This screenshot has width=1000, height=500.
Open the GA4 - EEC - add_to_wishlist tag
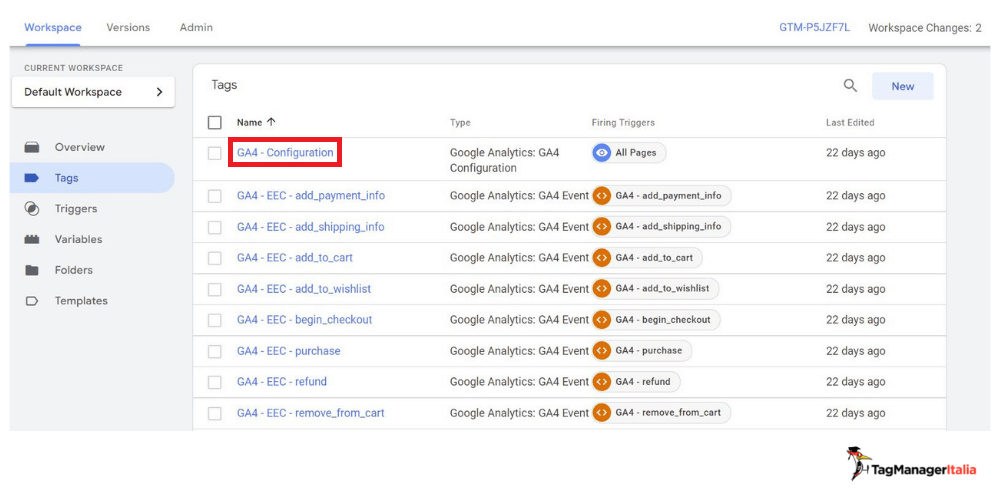click(304, 289)
